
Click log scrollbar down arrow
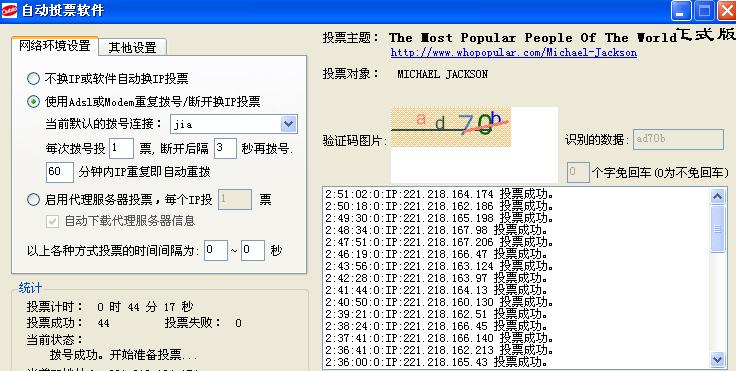(x=718, y=360)
